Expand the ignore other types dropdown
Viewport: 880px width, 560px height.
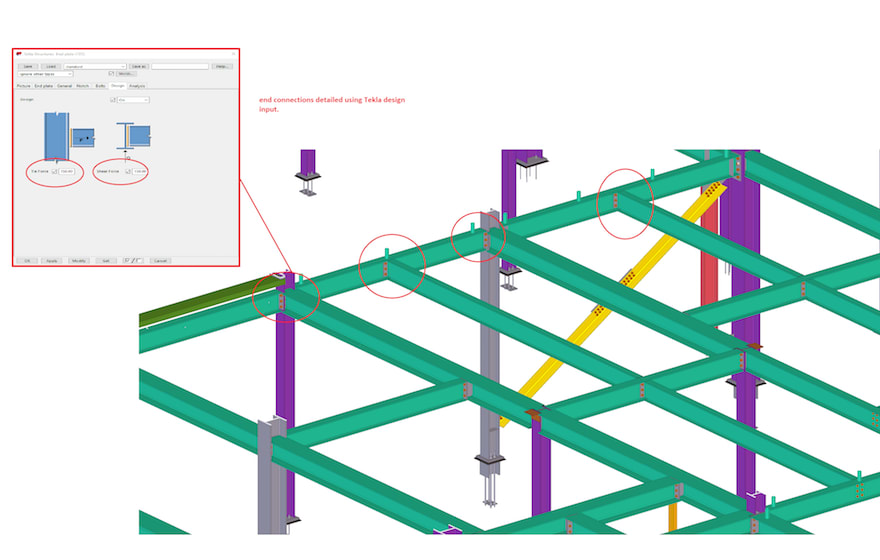[45, 74]
